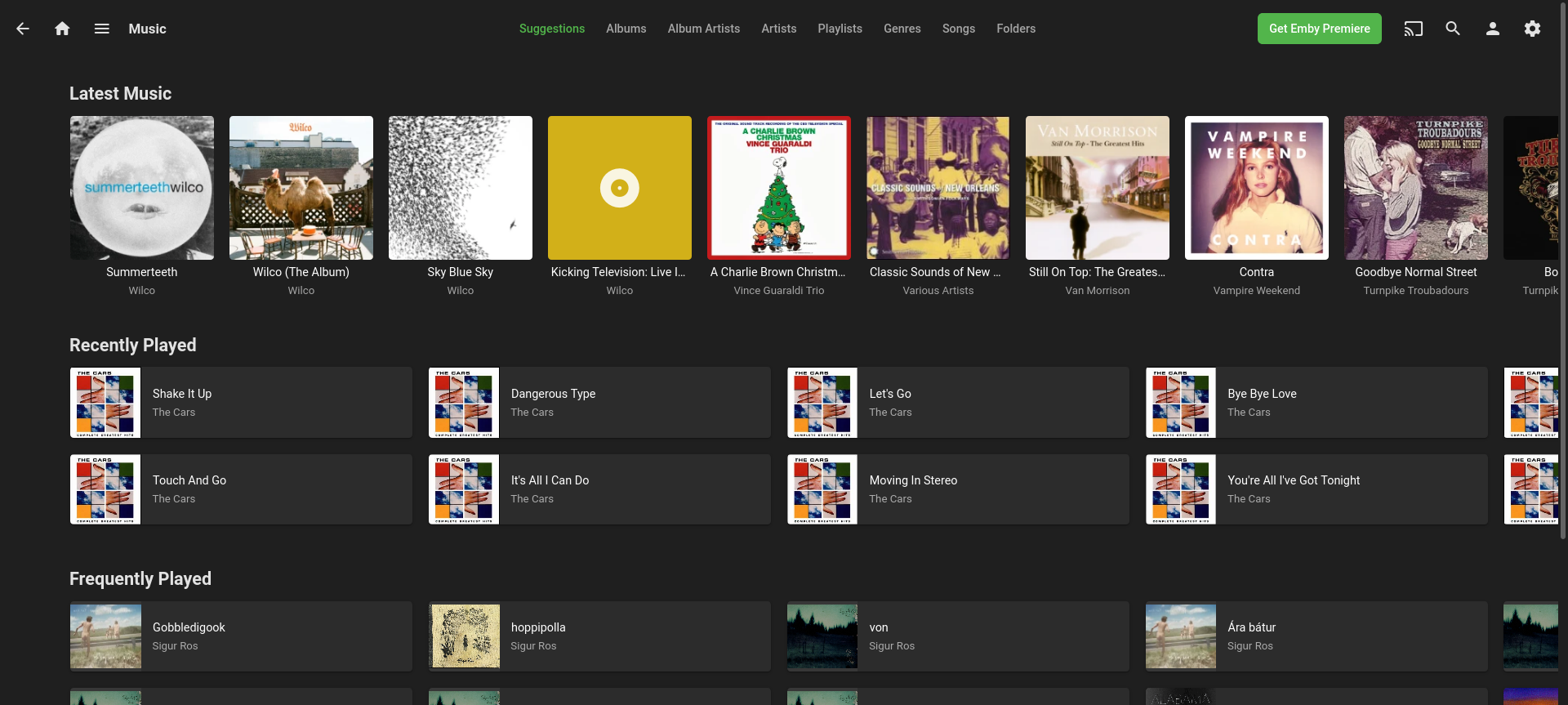Click the Frequently Played section heading

click(140, 579)
